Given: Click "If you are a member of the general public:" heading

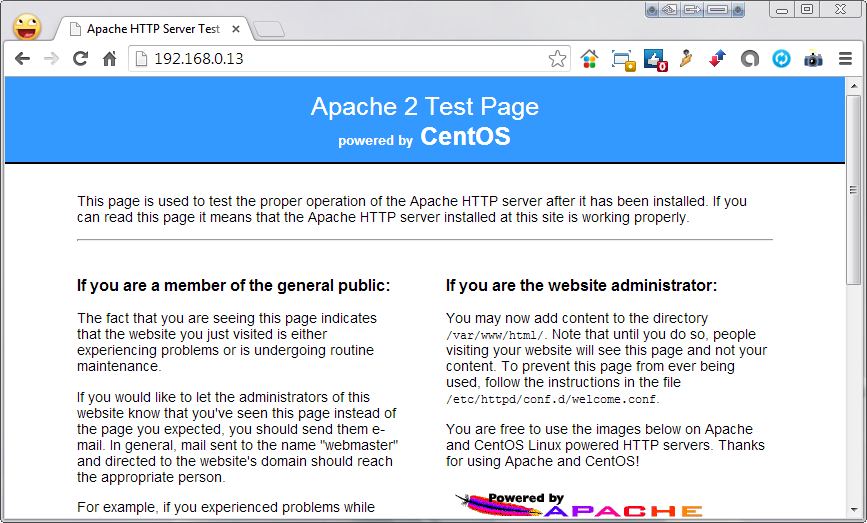Looking at the screenshot, I should [x=233, y=285].
